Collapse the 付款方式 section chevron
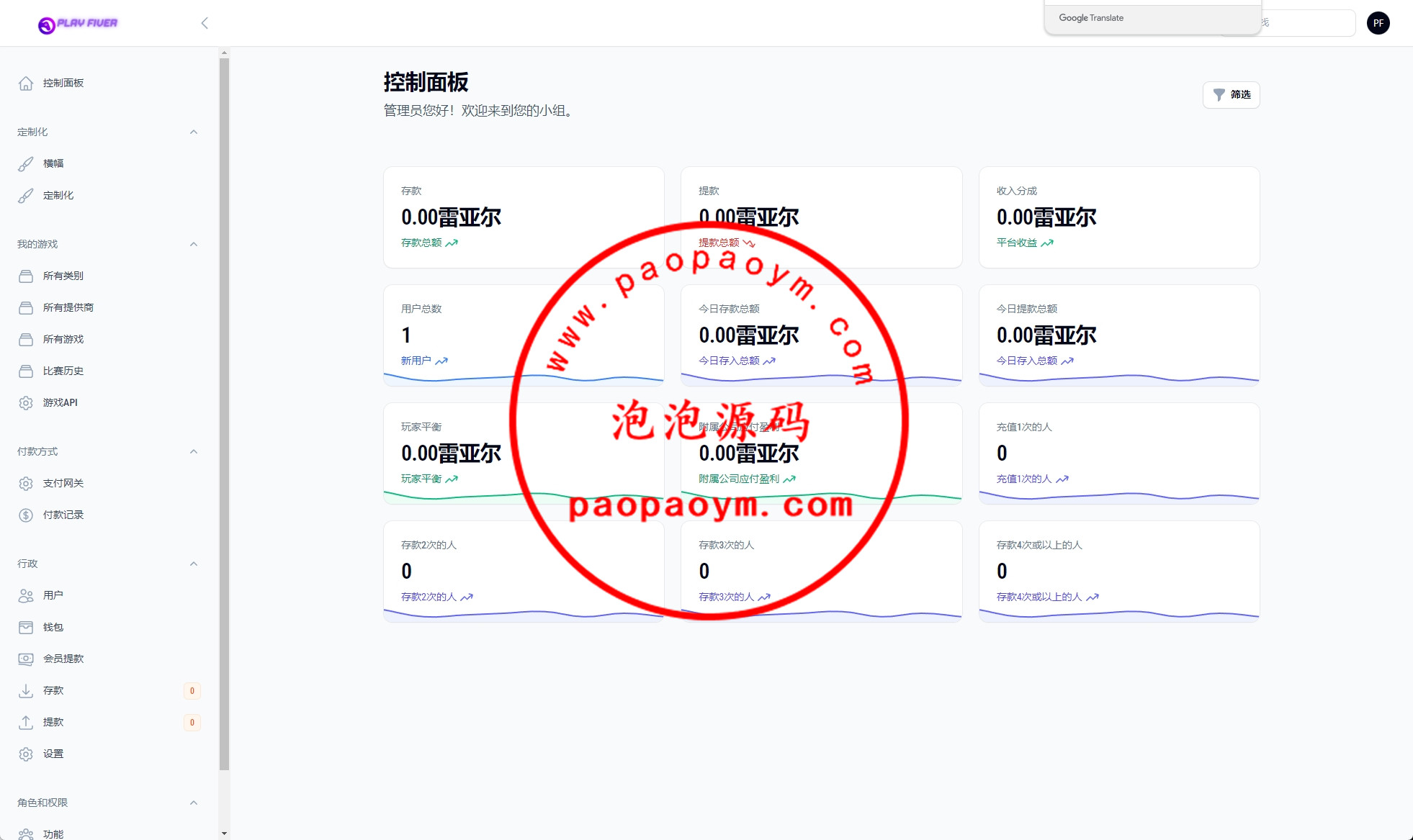Viewport: 1413px width, 840px height. coord(194,451)
